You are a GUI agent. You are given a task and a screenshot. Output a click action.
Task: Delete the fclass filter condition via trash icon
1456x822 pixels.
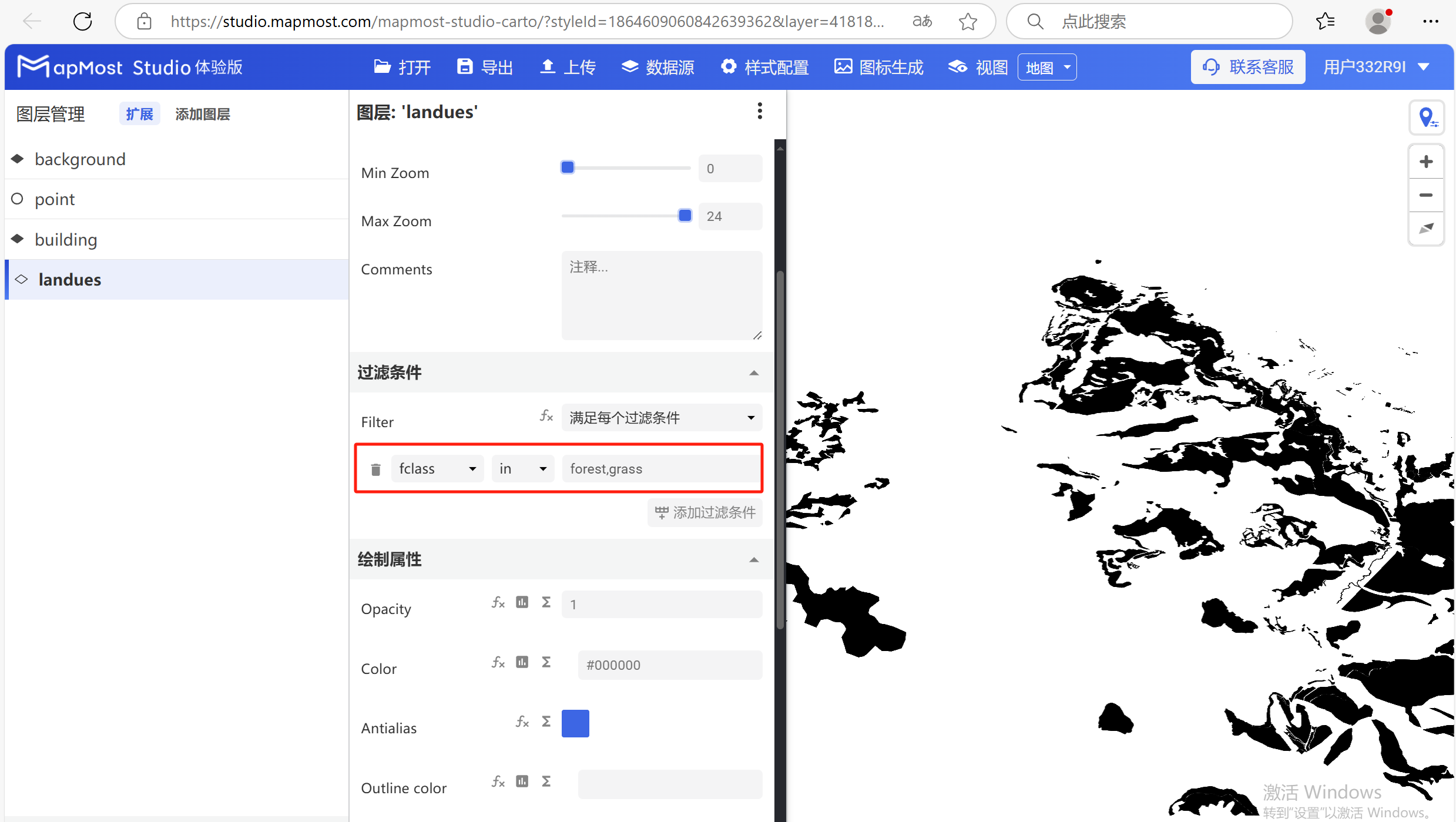pos(375,468)
